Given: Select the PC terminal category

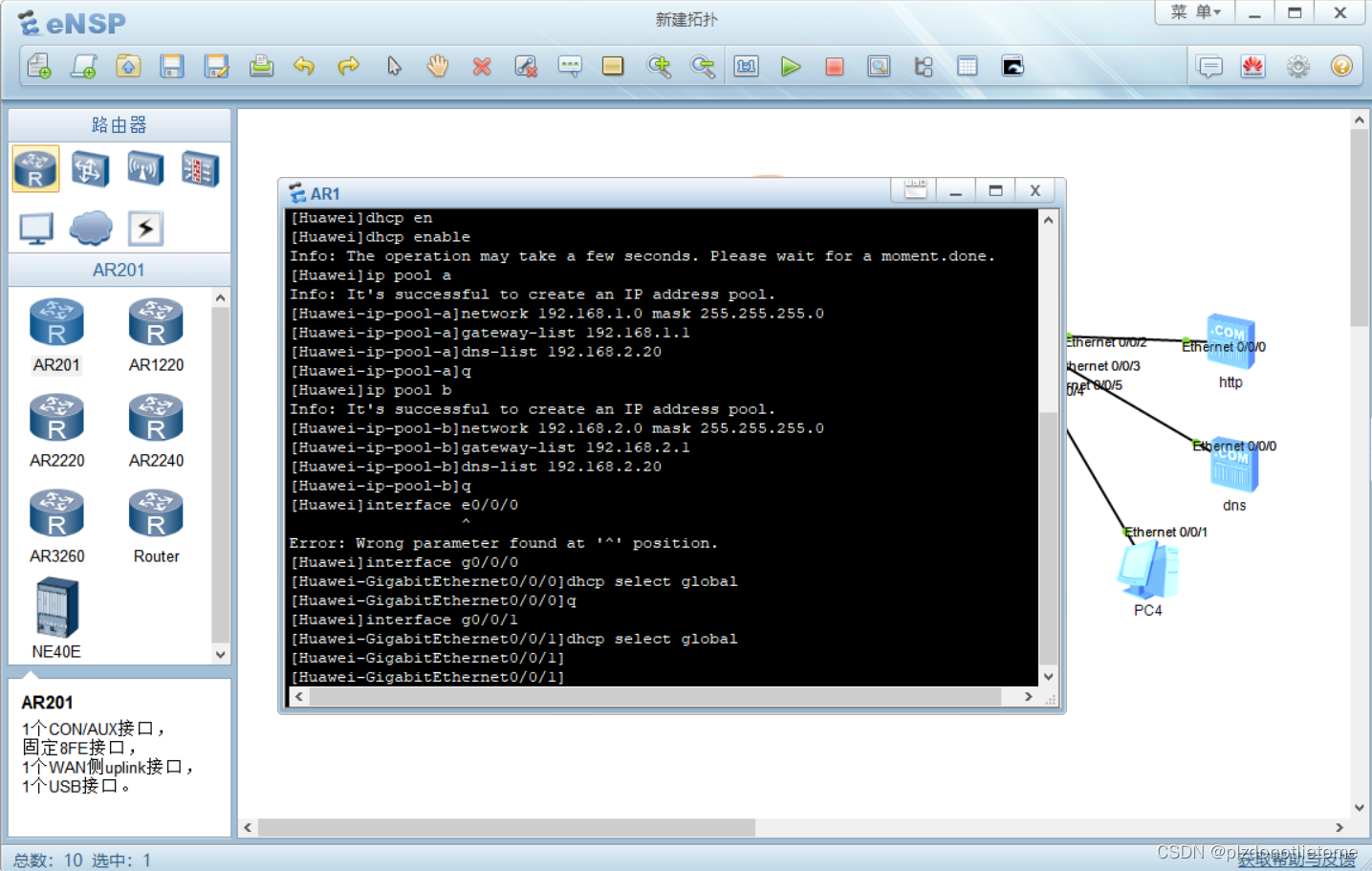Looking at the screenshot, I should (x=36, y=229).
